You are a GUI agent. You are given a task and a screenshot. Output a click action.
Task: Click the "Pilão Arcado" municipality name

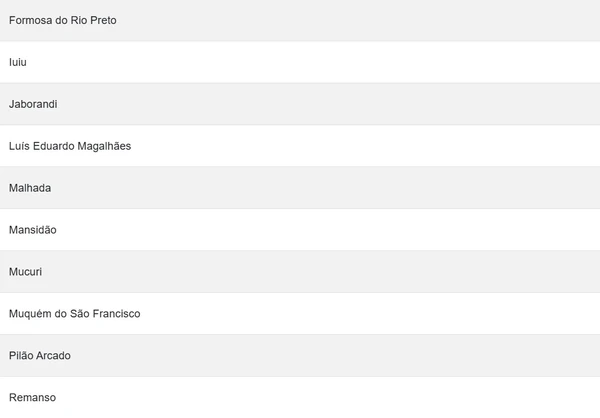tap(40, 356)
